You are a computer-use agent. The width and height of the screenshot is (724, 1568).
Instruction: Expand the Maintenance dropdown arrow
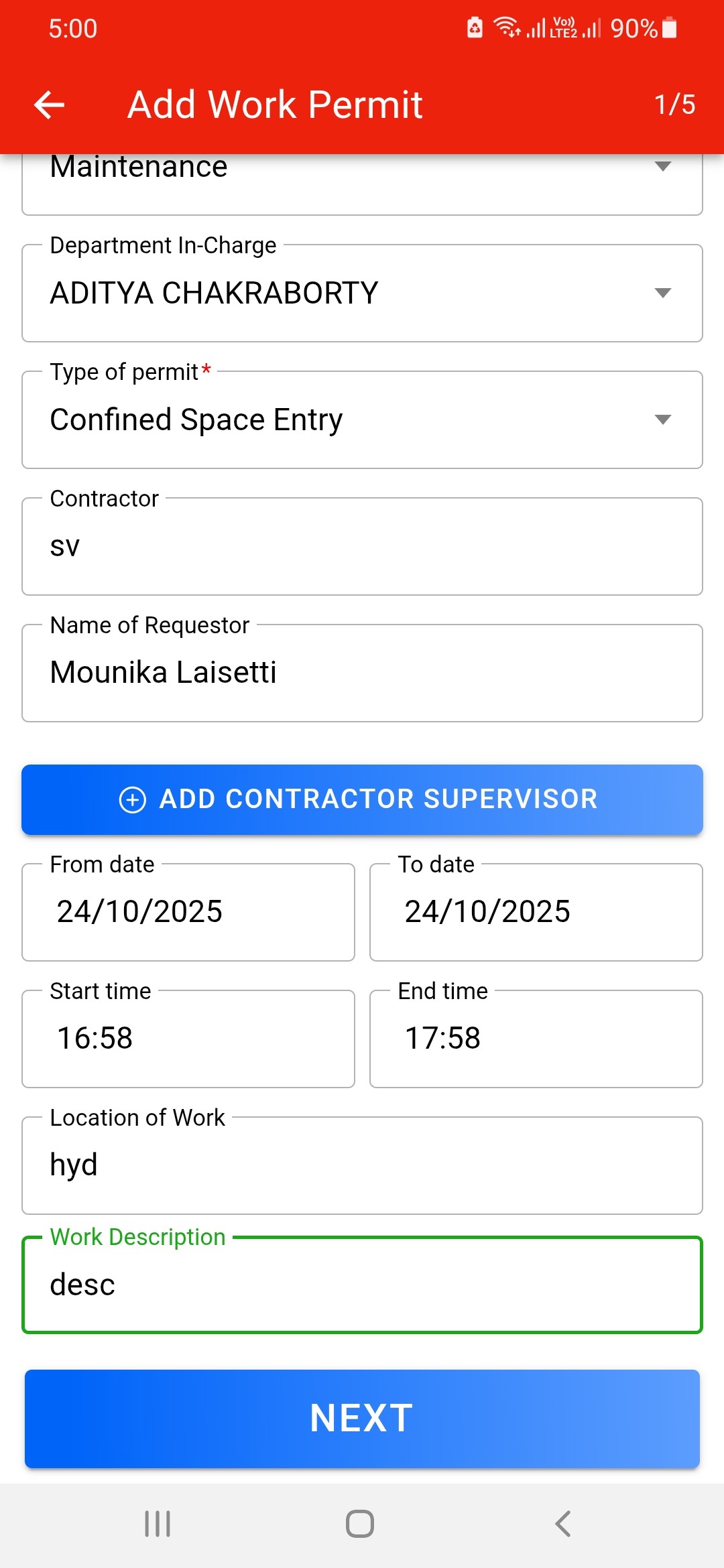[662, 167]
